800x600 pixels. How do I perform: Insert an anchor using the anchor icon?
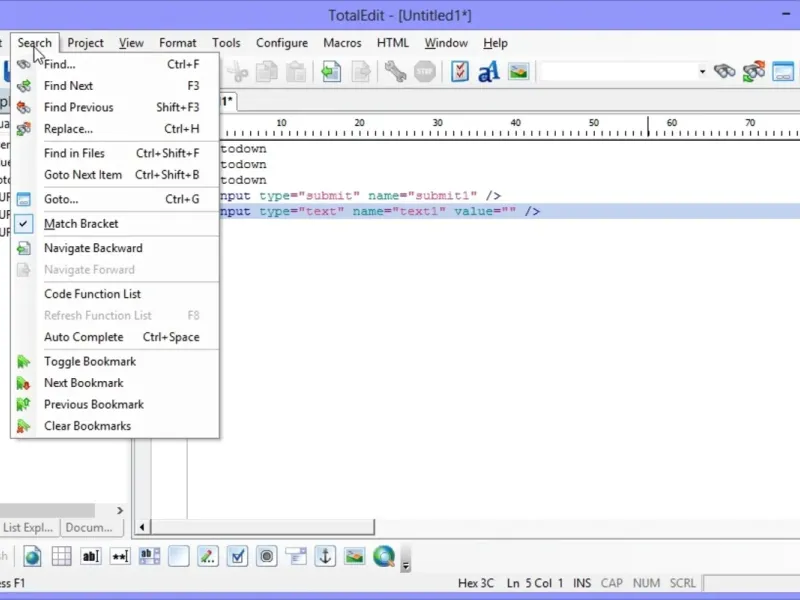point(325,556)
